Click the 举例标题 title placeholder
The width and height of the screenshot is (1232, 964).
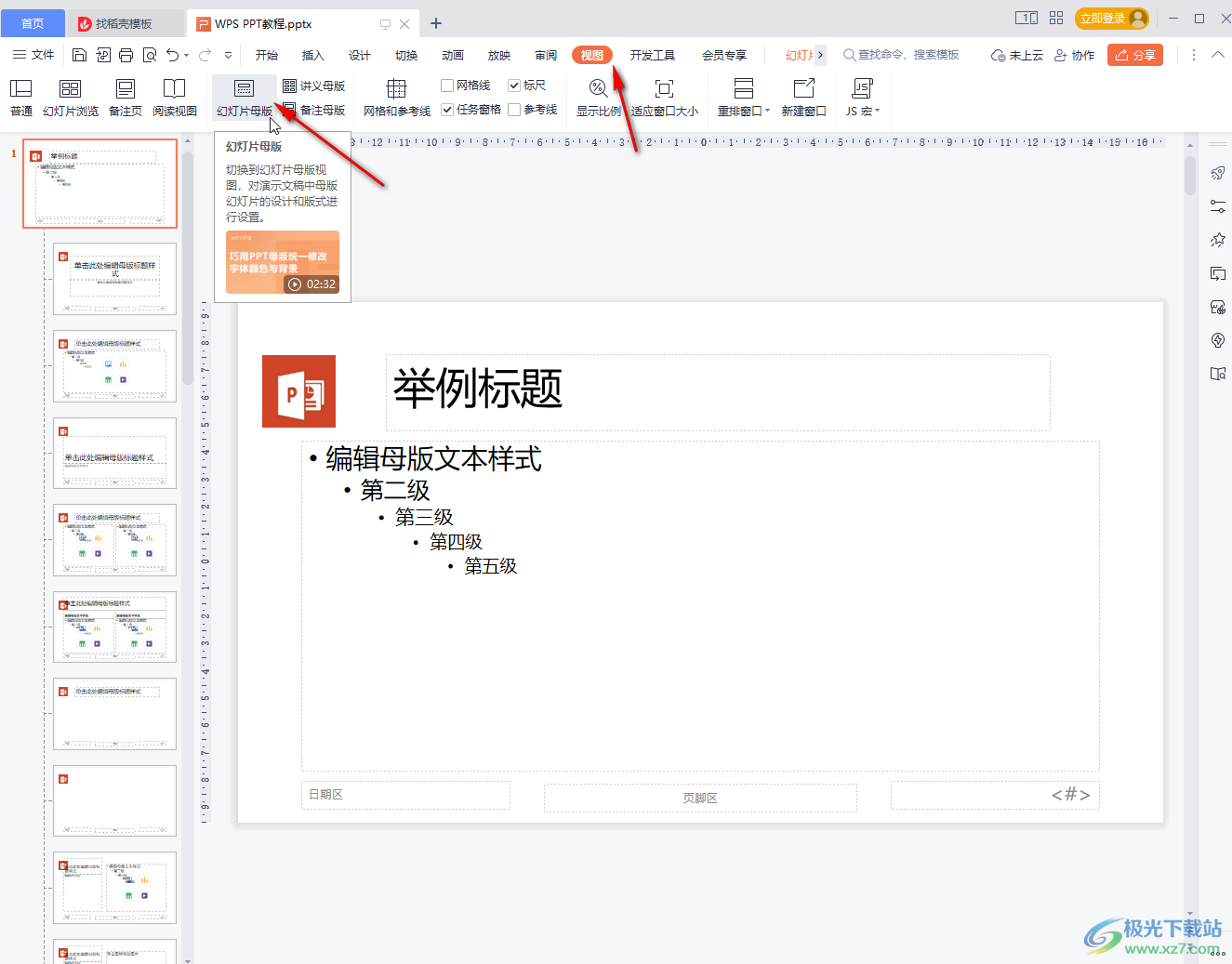pyautogui.click(x=718, y=391)
